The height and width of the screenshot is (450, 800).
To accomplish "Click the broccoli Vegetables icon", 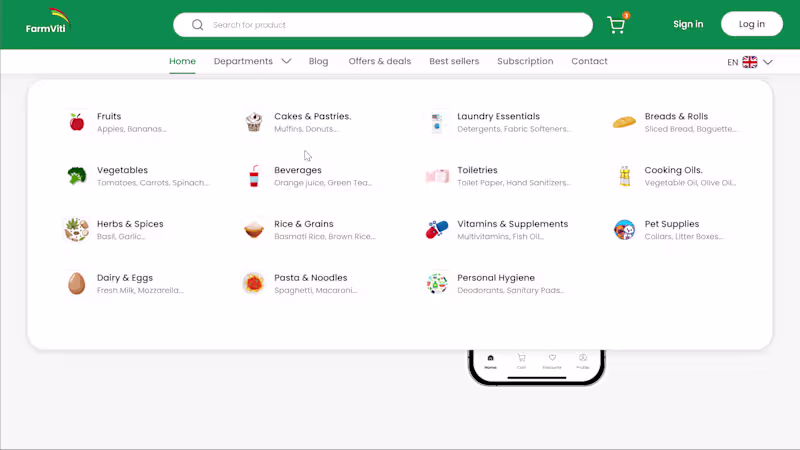I will pyautogui.click(x=77, y=176).
